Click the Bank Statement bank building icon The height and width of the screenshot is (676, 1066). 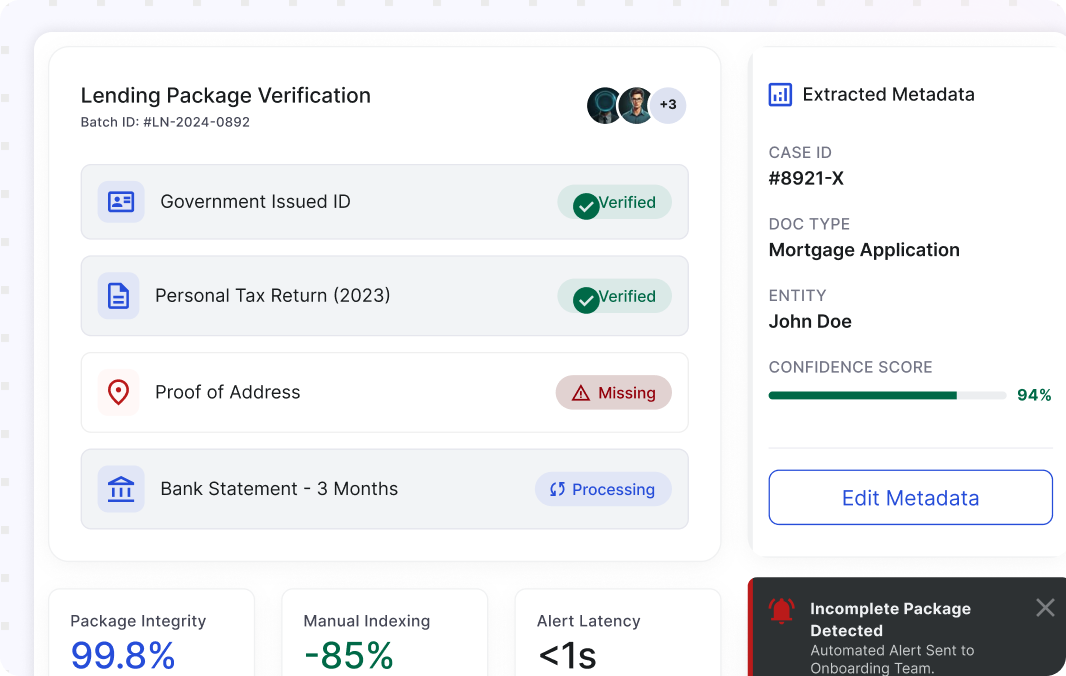tap(121, 489)
